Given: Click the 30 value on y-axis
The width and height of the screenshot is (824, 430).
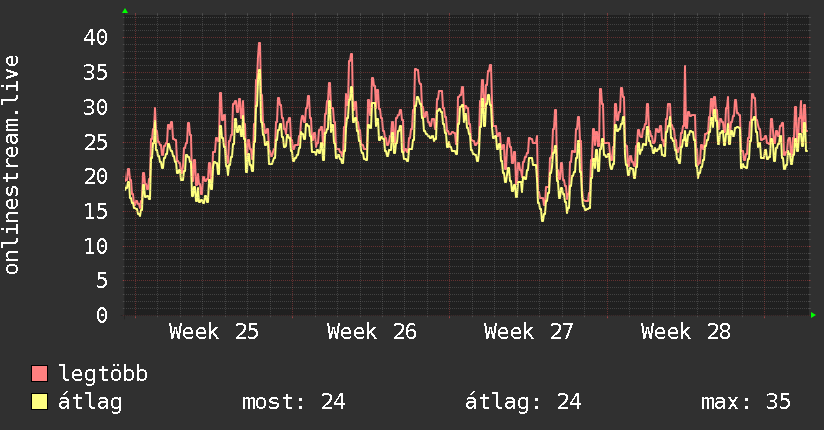Looking at the screenshot, I should tap(96, 107).
